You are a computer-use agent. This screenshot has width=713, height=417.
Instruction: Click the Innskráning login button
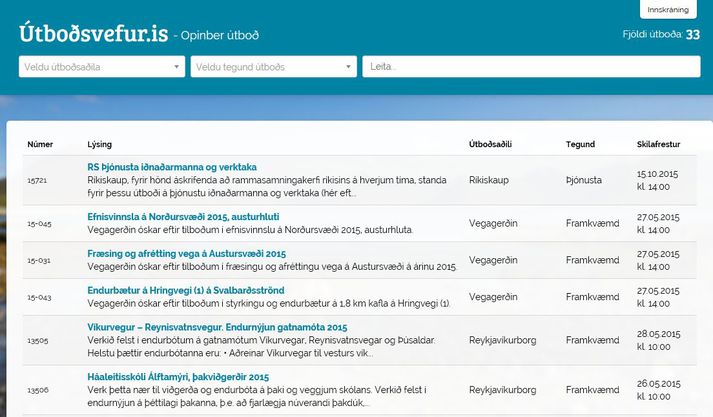pyautogui.click(x=668, y=10)
